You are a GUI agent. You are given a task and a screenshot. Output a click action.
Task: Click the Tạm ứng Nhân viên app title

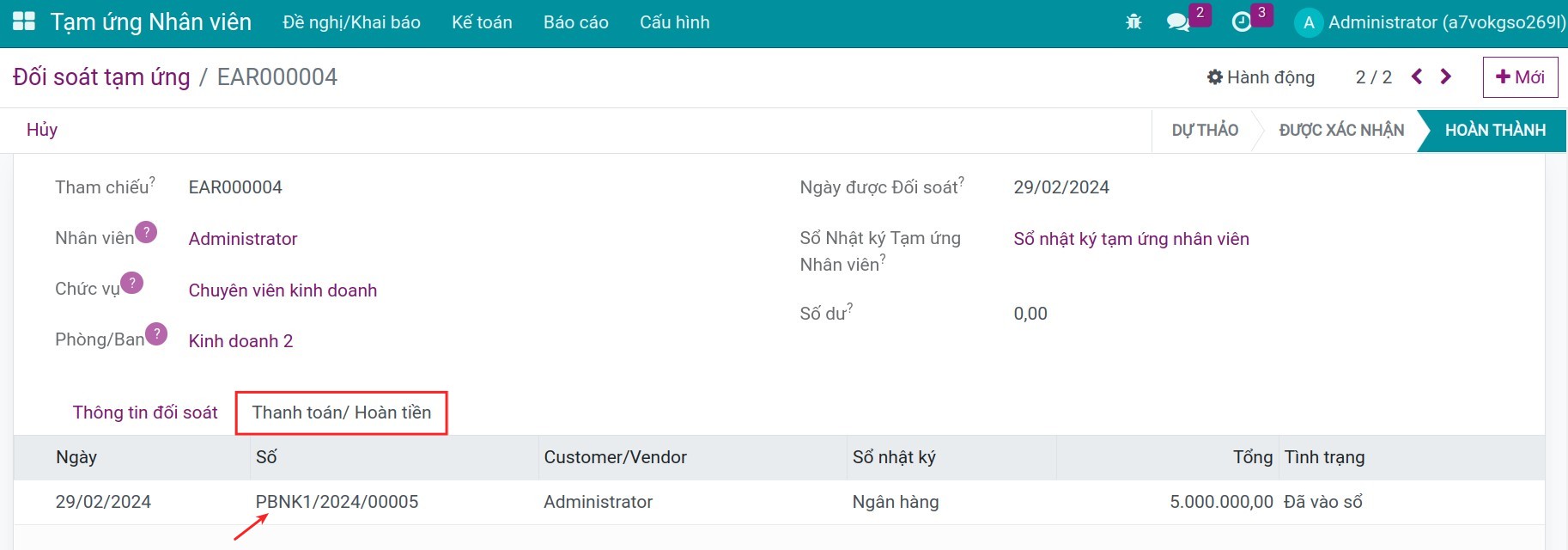(151, 22)
